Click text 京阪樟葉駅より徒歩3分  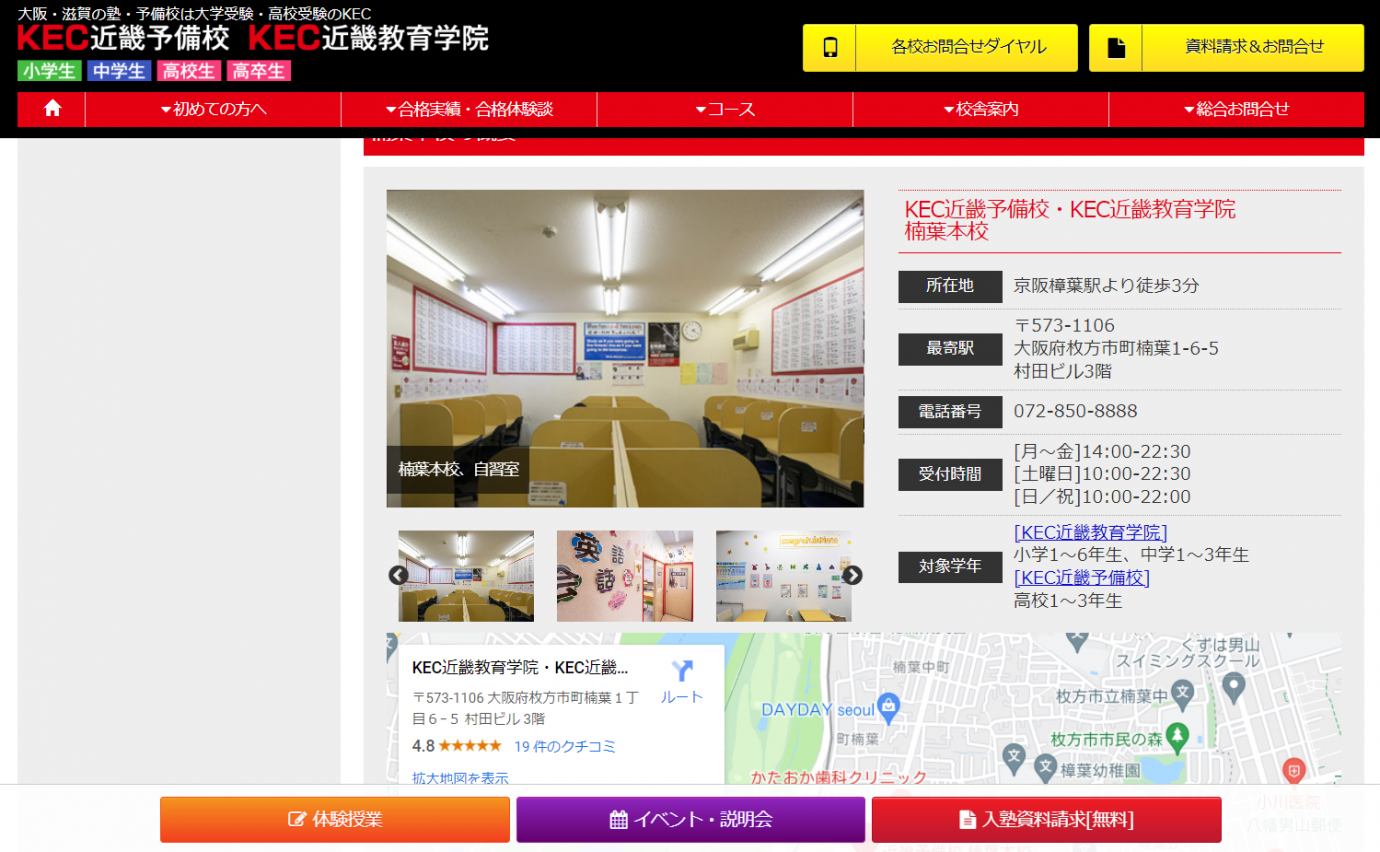point(1106,286)
